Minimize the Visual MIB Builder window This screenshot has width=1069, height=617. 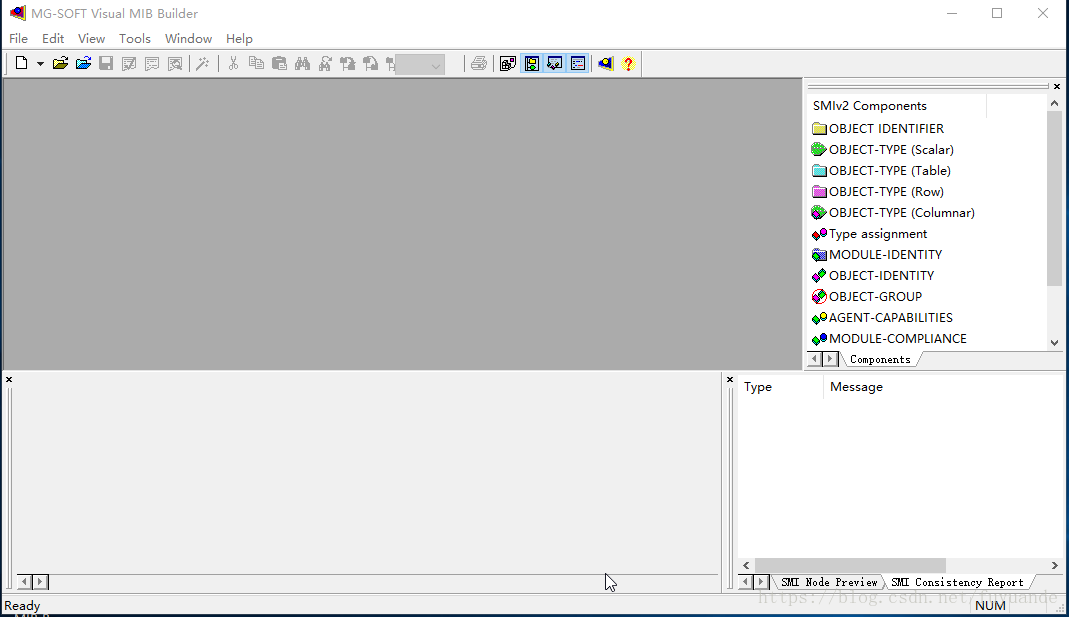(952, 13)
